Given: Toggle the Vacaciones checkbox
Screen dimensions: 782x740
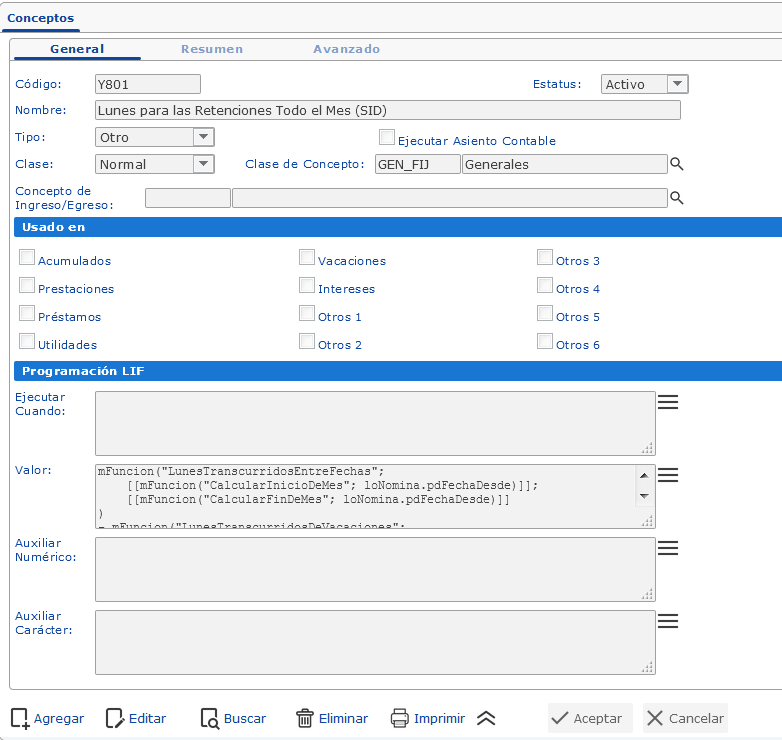Looking at the screenshot, I should 307,257.
